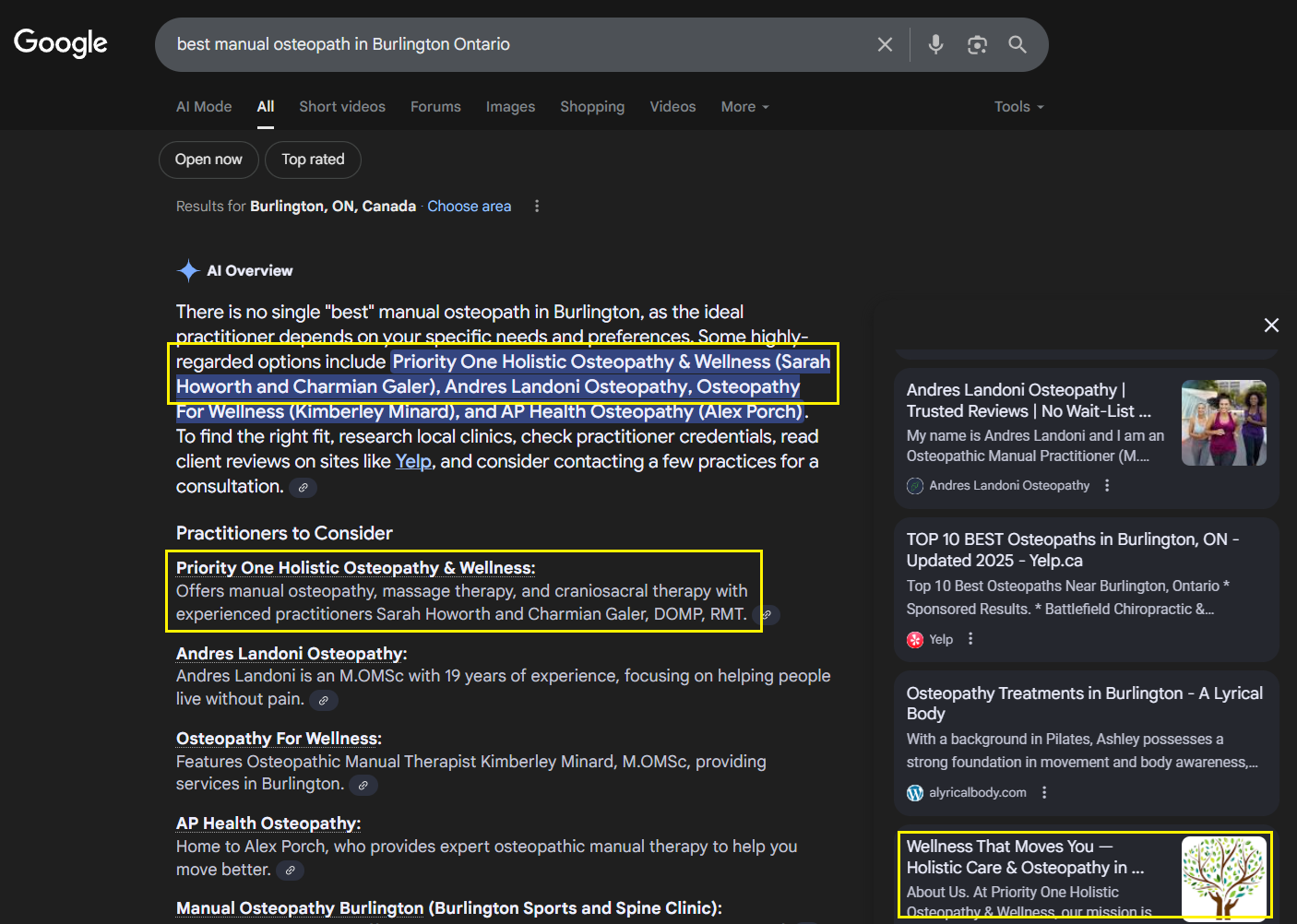Open three-dot options for Yelp result
The width and height of the screenshot is (1297, 924).
970,639
